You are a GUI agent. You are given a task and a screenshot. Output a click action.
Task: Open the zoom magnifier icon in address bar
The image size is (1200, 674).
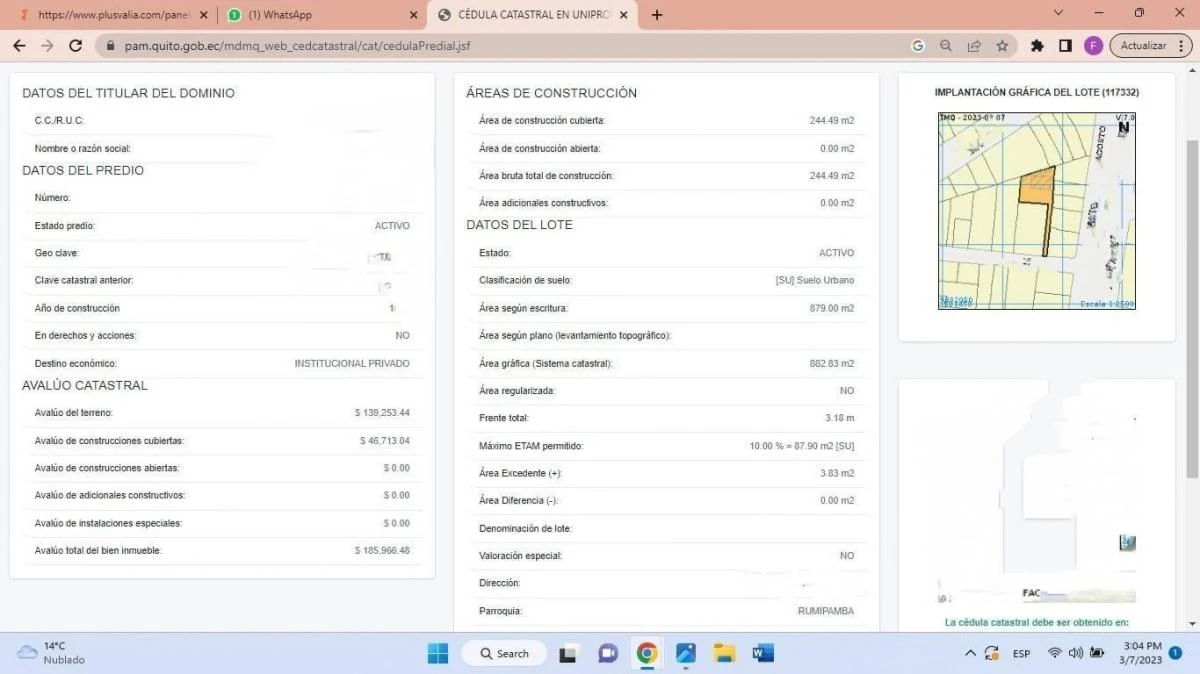(x=946, y=46)
